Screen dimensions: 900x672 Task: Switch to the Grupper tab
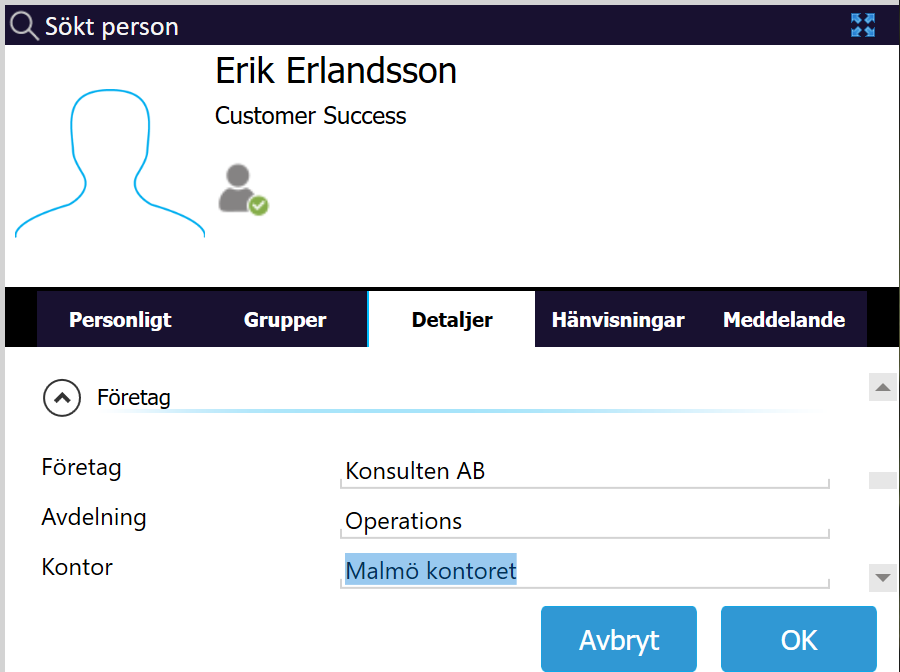(x=285, y=319)
